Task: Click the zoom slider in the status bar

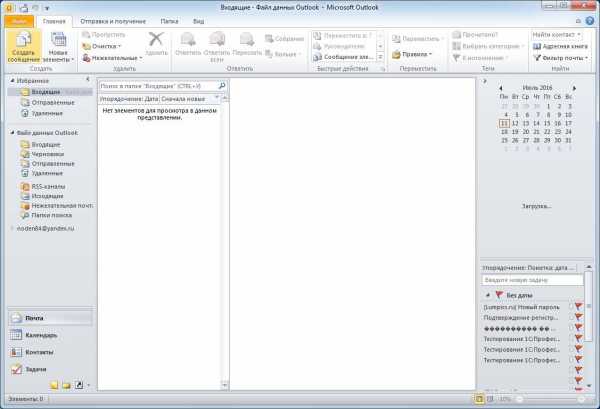Action: 550,399
